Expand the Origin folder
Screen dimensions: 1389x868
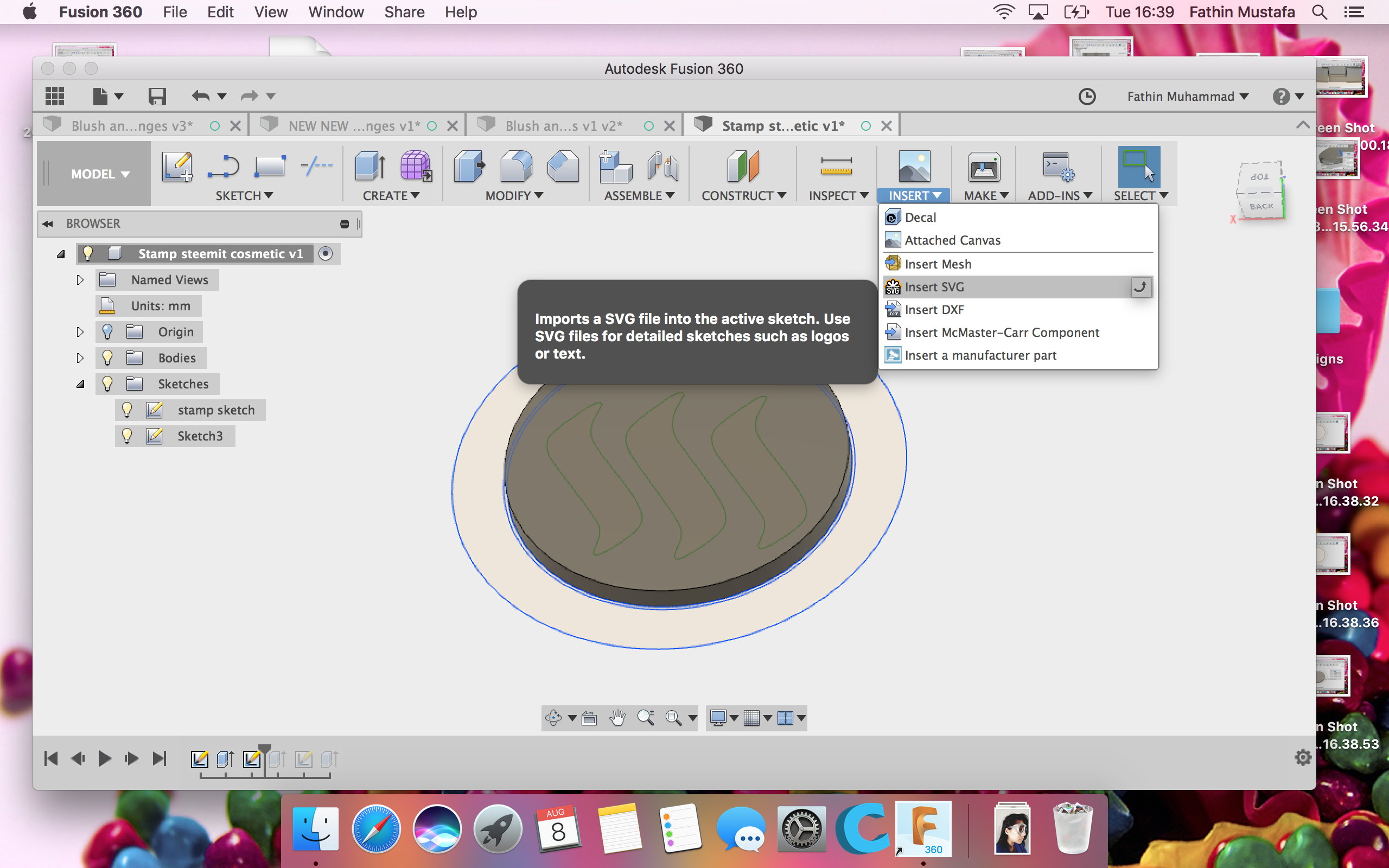point(80,332)
